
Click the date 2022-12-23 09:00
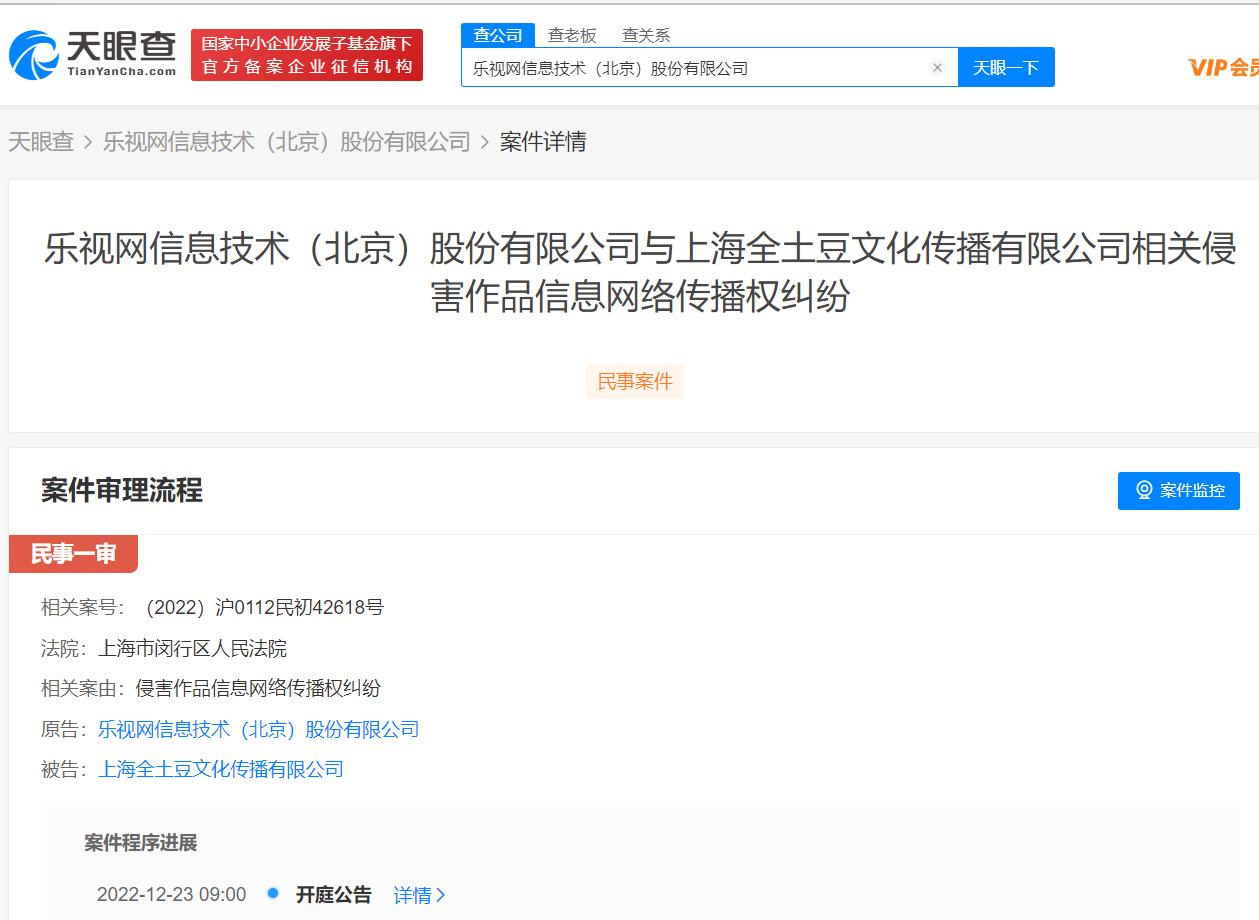171,895
